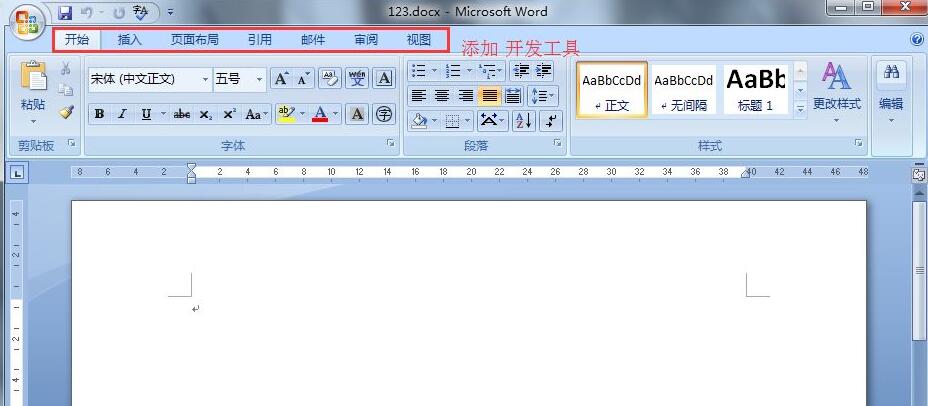Open underline style dropdown arrow
928x406 pixels.
click(163, 114)
